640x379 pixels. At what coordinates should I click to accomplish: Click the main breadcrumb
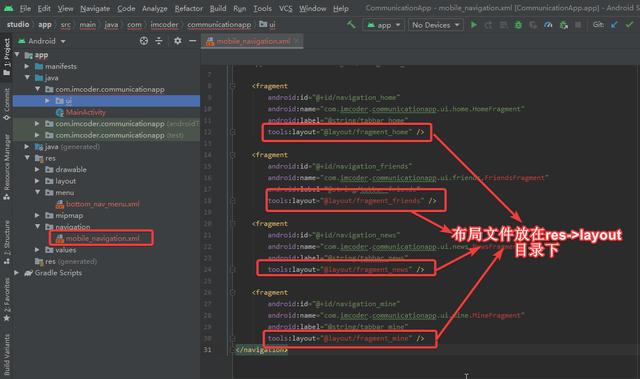[87, 24]
